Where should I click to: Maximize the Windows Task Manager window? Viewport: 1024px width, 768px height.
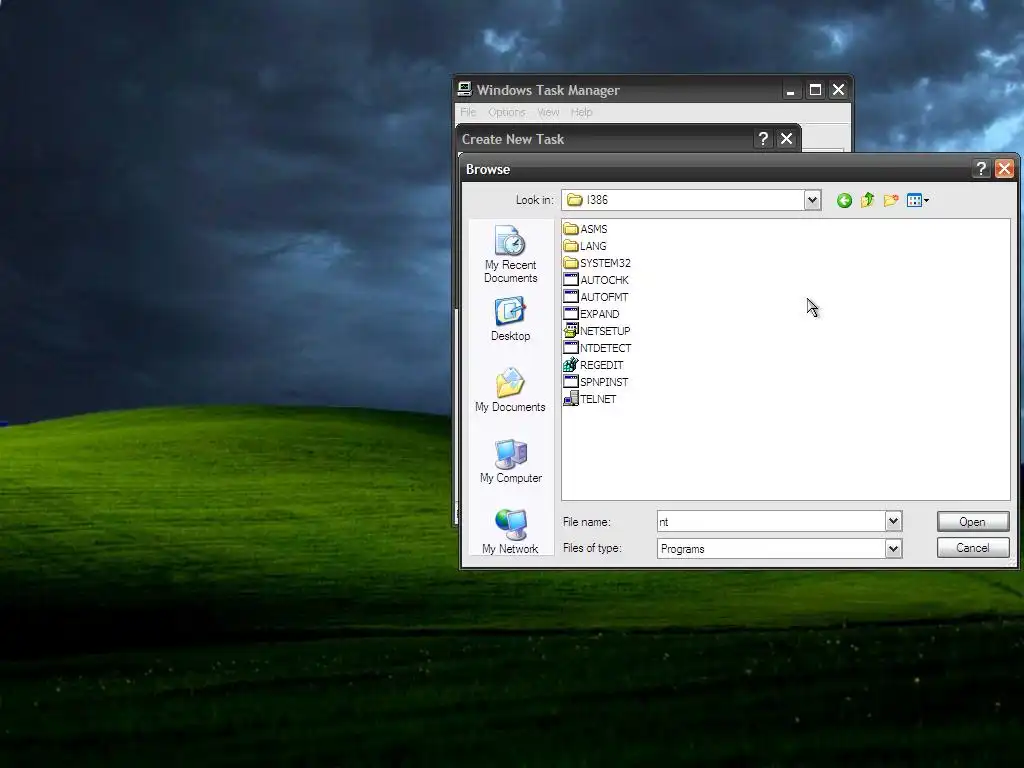(815, 89)
